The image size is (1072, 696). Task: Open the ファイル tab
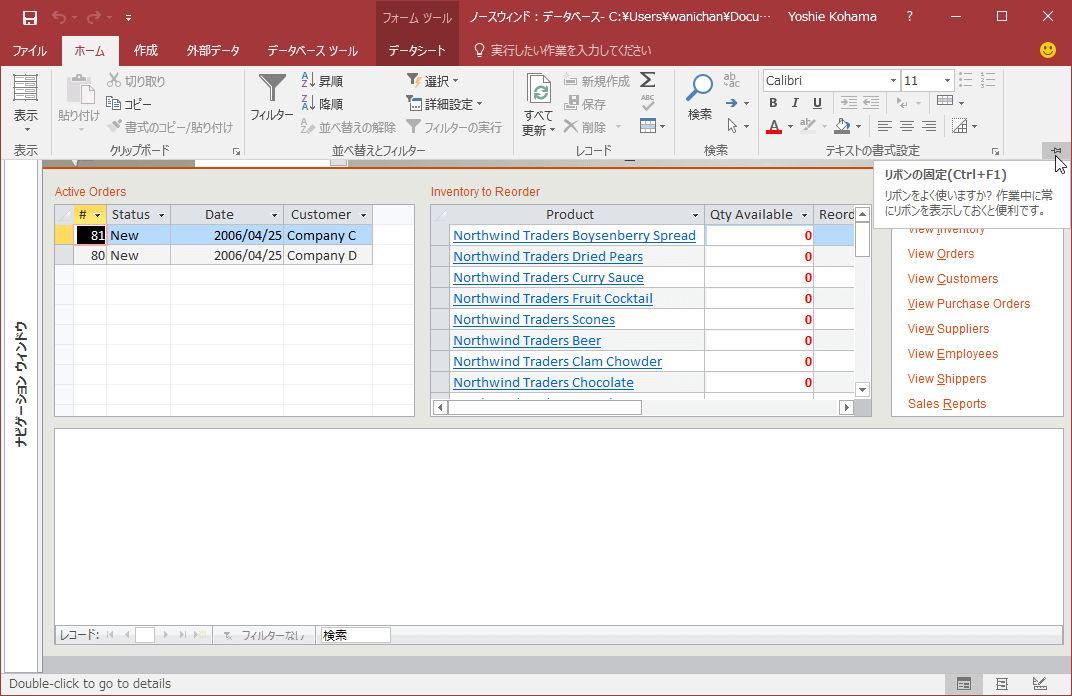click(29, 51)
